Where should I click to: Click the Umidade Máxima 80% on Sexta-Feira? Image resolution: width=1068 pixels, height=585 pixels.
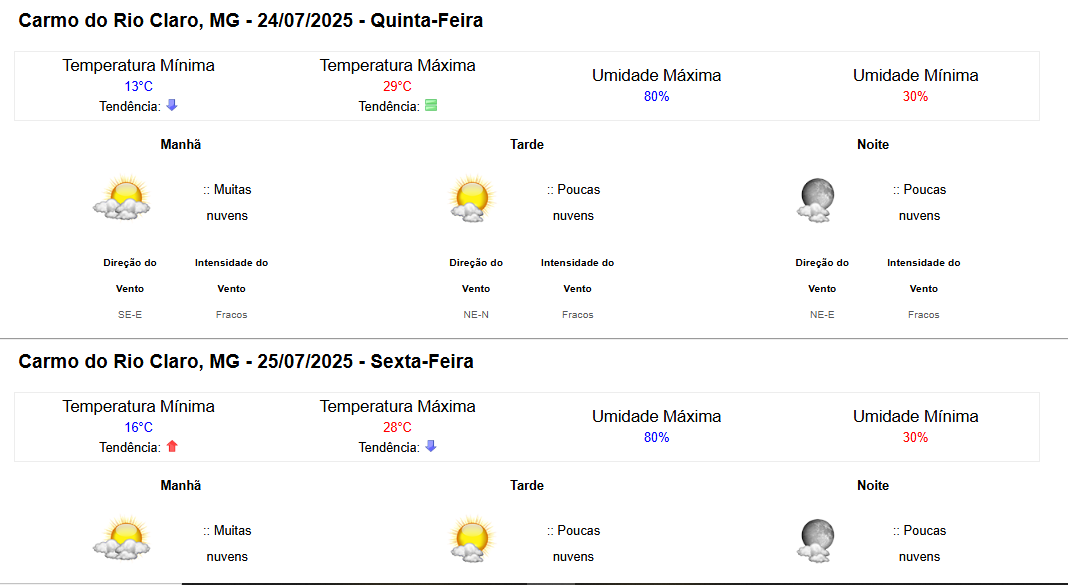click(657, 437)
